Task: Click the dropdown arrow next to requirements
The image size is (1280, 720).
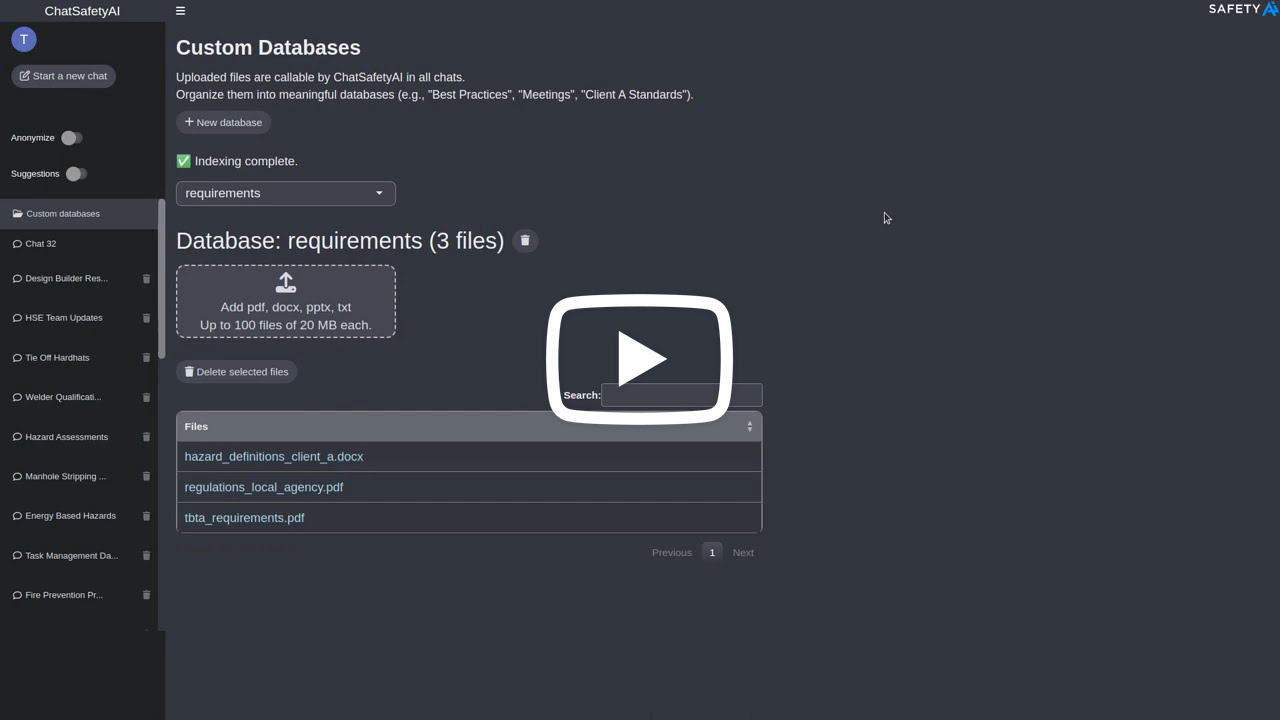Action: click(x=379, y=193)
